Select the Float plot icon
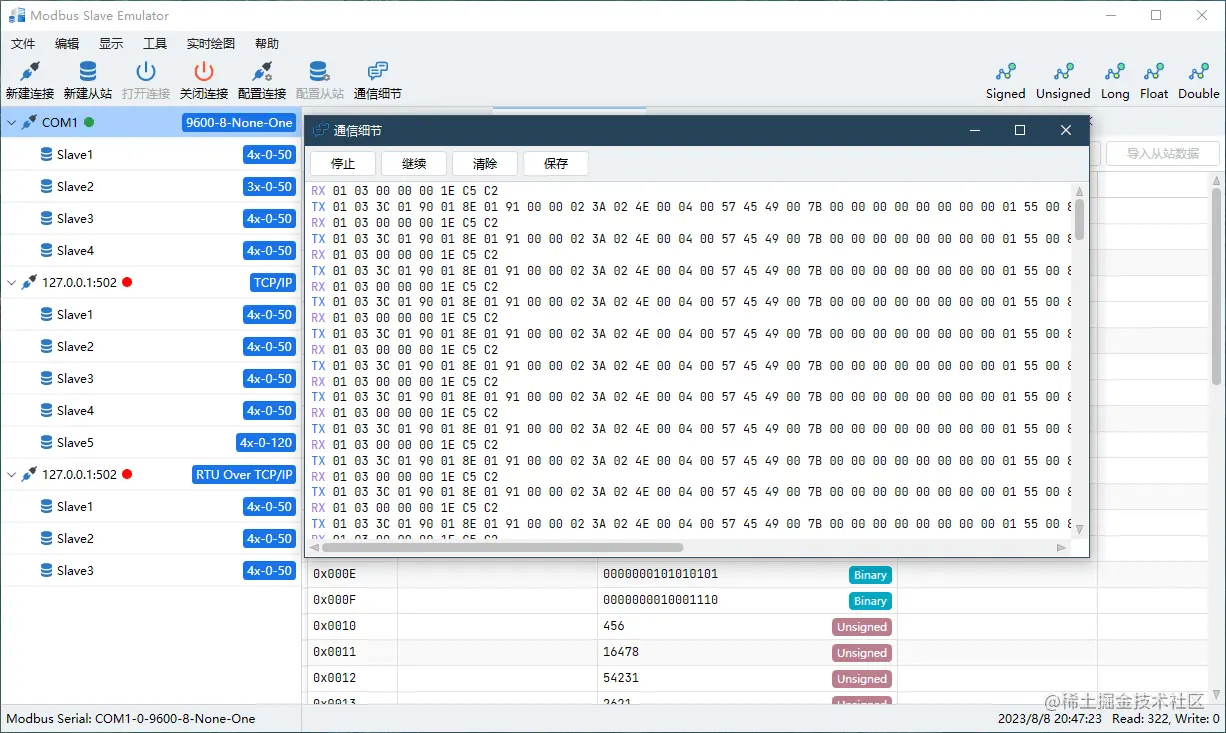The image size is (1226, 733). pos(1154,72)
